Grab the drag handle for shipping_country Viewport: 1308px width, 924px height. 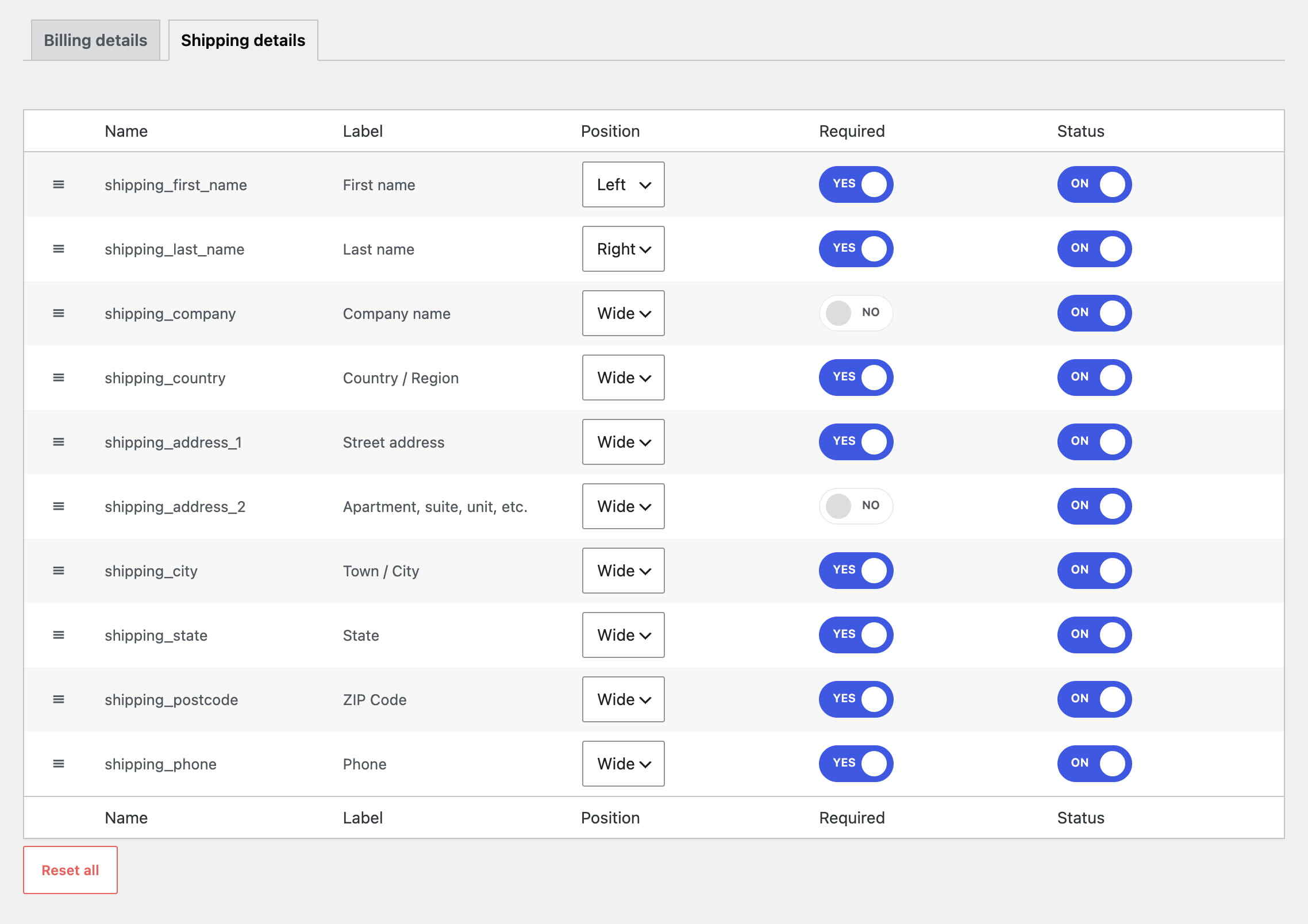pyautogui.click(x=59, y=378)
